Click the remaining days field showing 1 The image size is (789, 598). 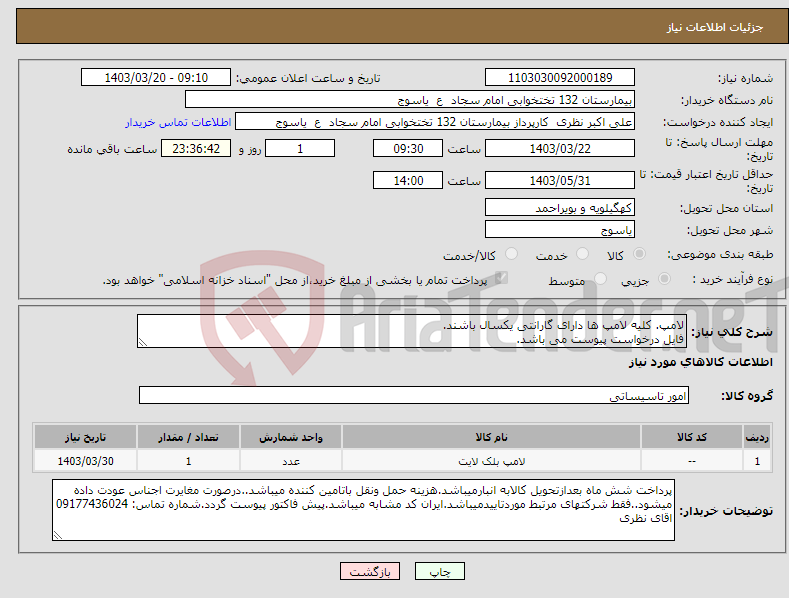[300, 148]
